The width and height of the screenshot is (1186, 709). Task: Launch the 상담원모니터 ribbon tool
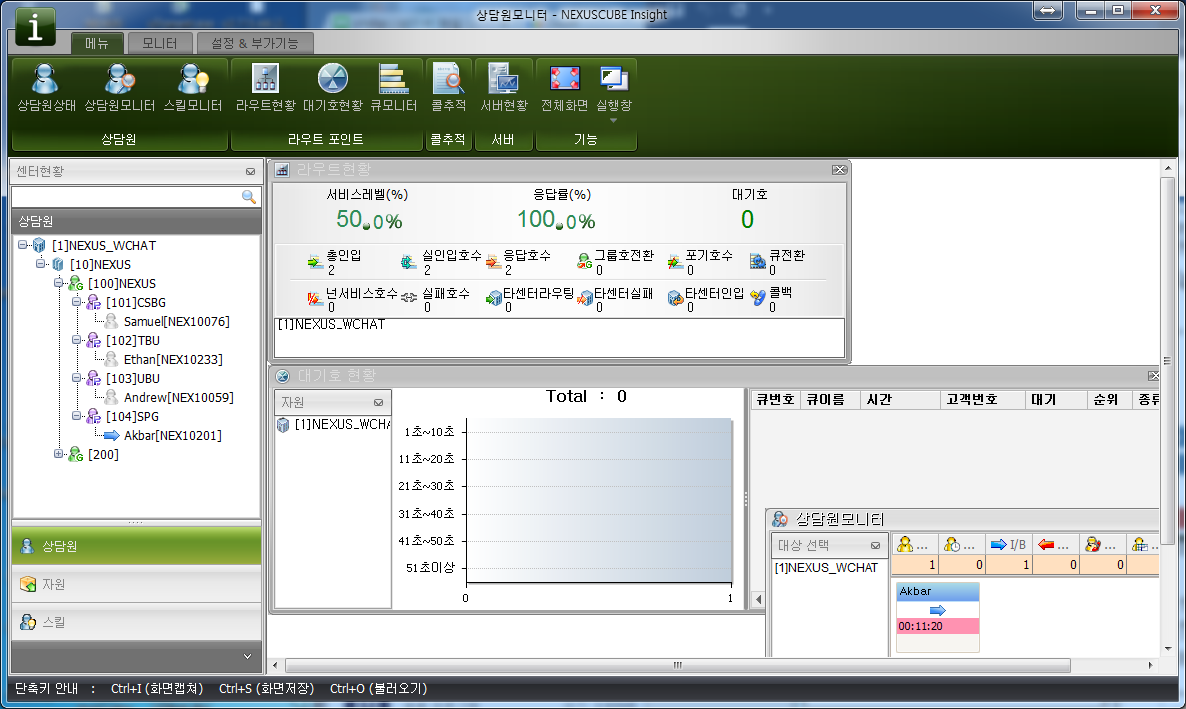coord(120,89)
